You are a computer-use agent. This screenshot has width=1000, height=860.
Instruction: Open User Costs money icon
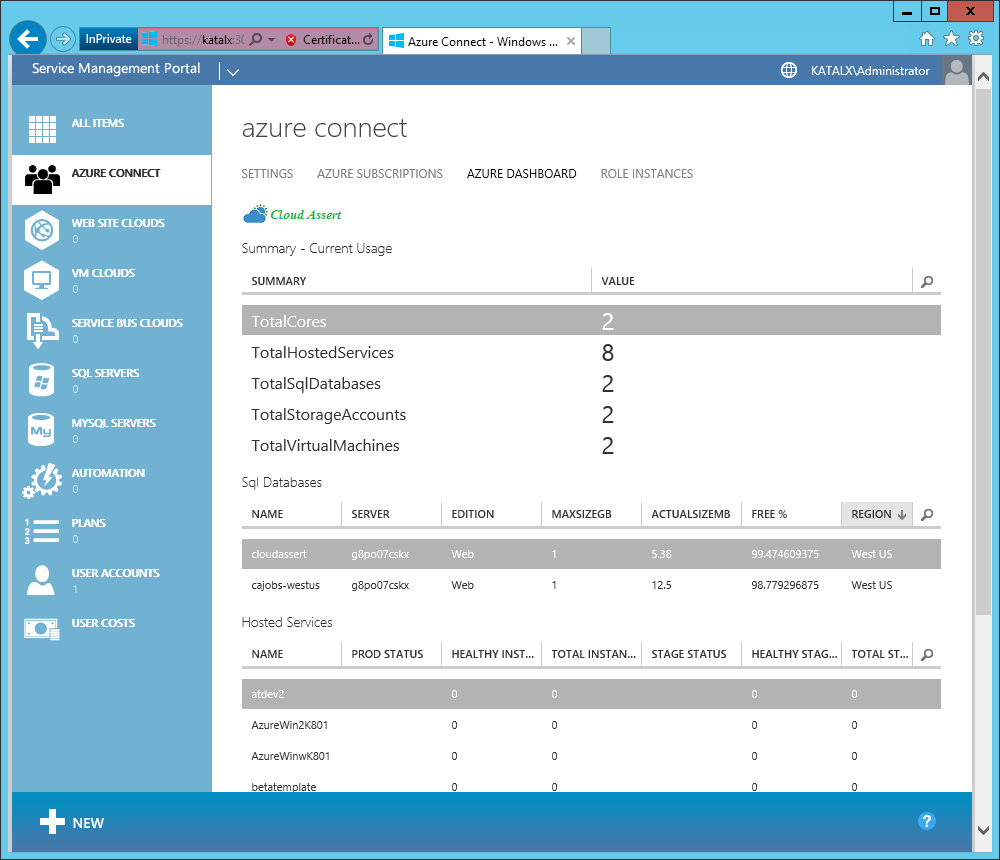click(x=42, y=629)
